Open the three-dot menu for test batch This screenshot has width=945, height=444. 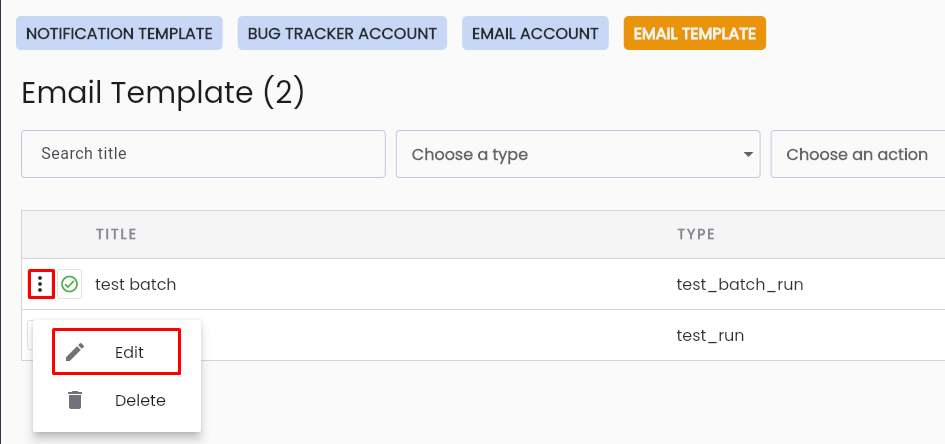[x=41, y=284]
